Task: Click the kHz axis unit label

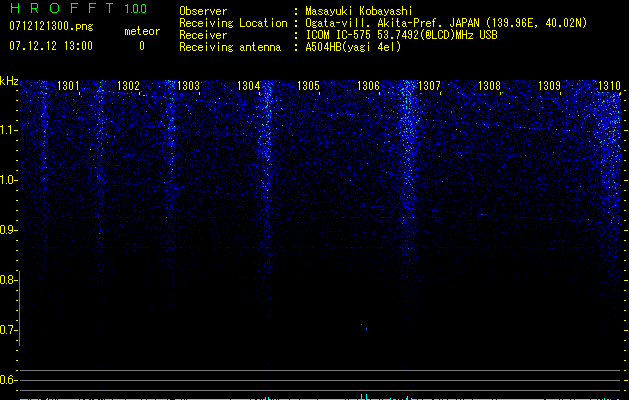Action: tap(9, 81)
